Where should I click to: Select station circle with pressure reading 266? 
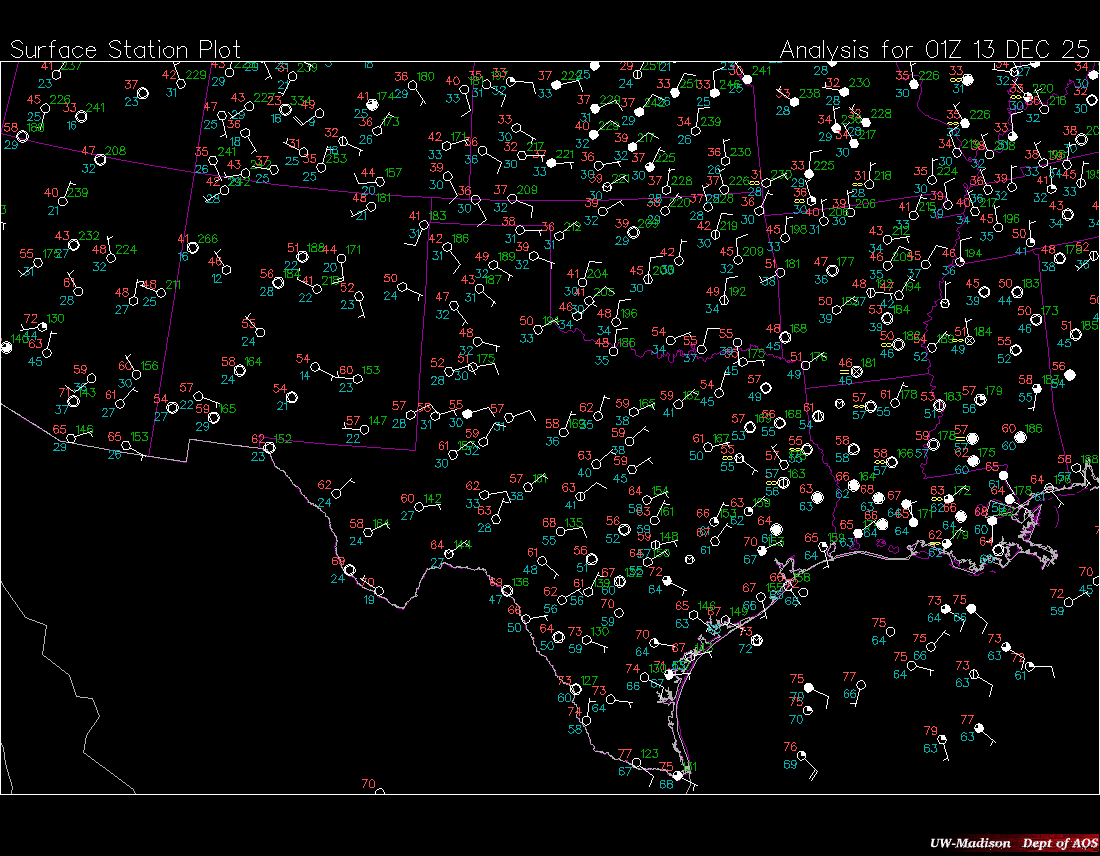tap(193, 247)
